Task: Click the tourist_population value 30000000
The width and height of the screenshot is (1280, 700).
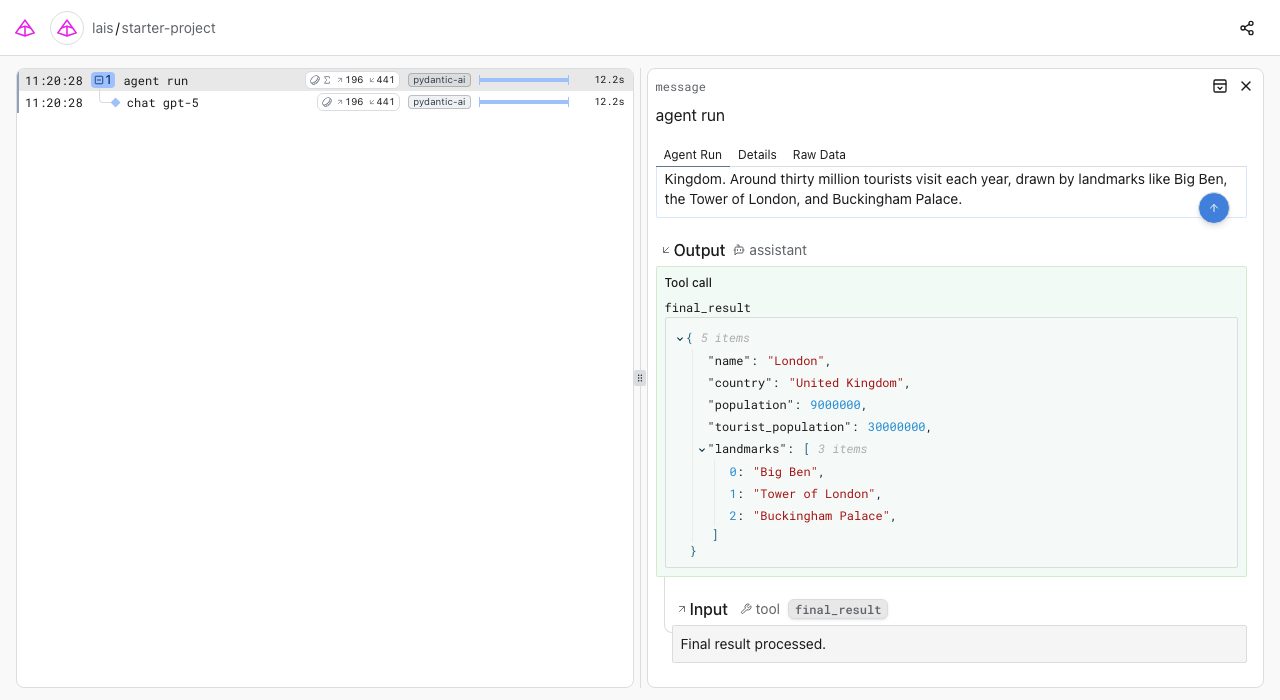Action: pyautogui.click(x=897, y=427)
